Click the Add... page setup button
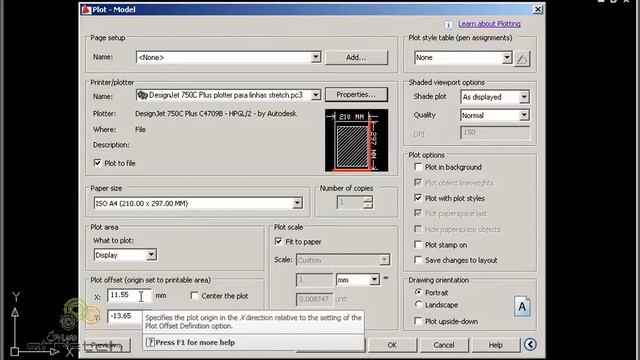640x360 pixels. (x=356, y=58)
